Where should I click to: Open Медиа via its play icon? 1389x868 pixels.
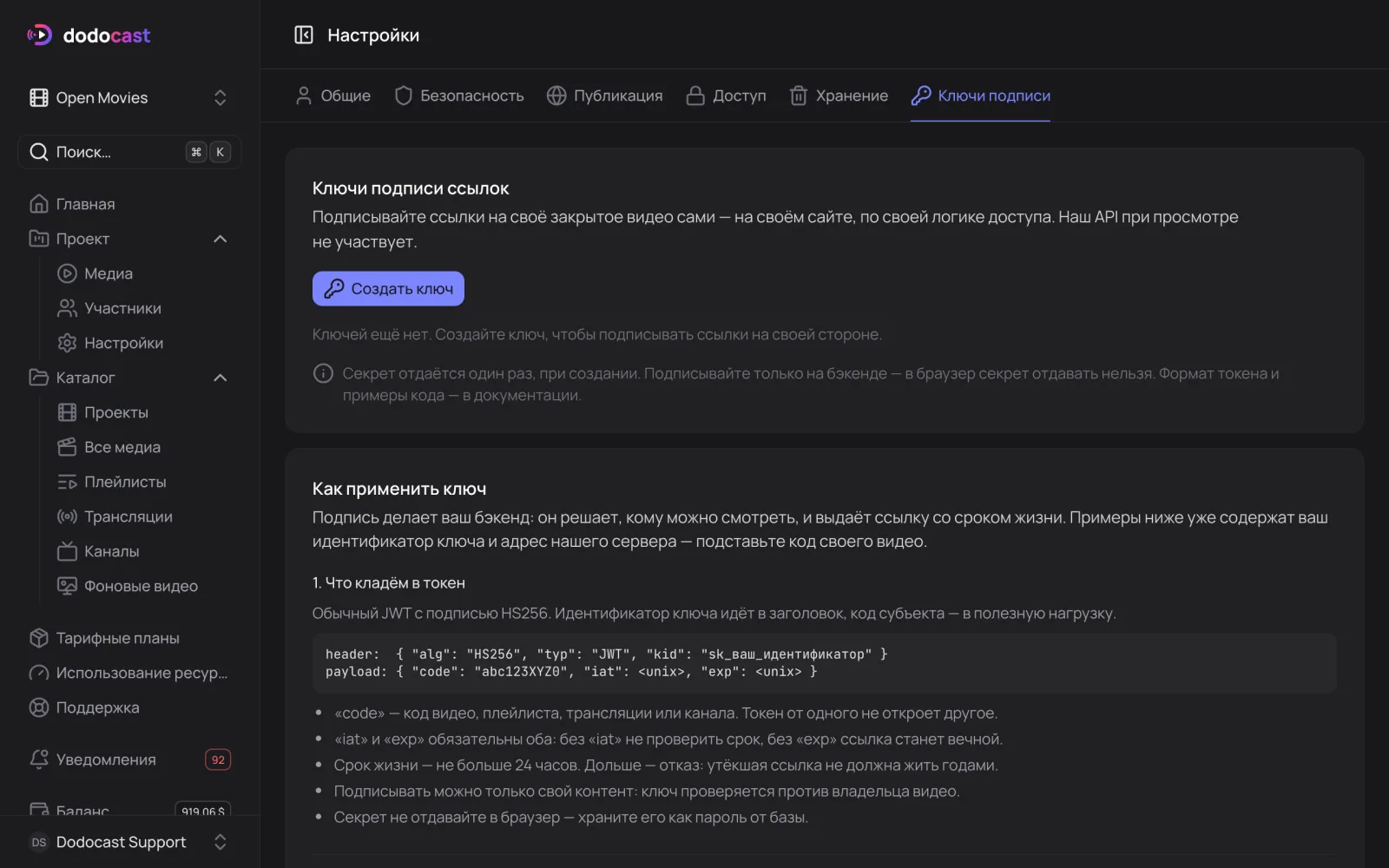pyautogui.click(x=67, y=273)
